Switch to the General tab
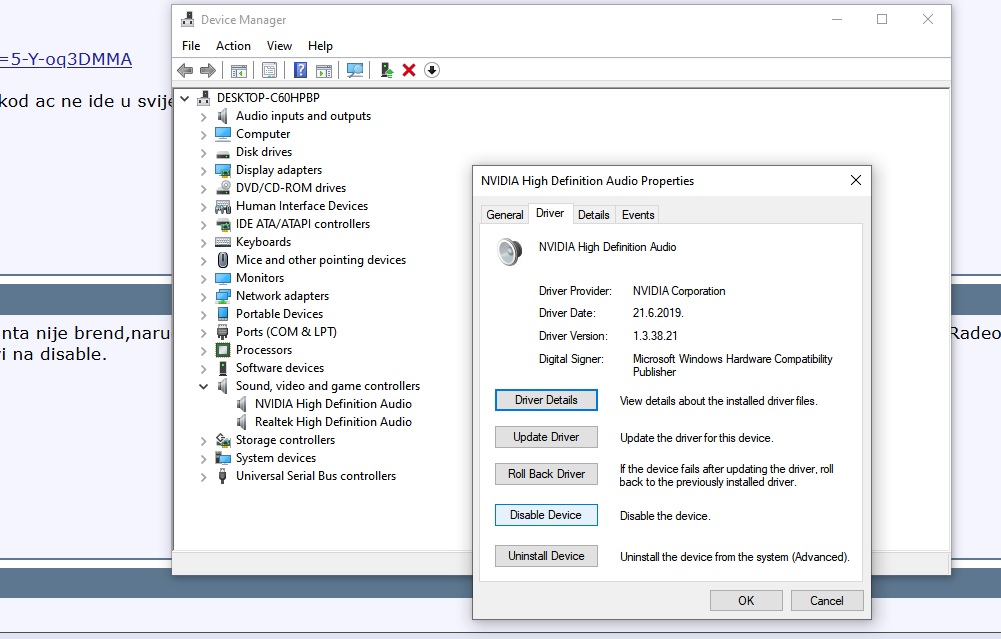This screenshot has height=639, width=1001. 504,215
